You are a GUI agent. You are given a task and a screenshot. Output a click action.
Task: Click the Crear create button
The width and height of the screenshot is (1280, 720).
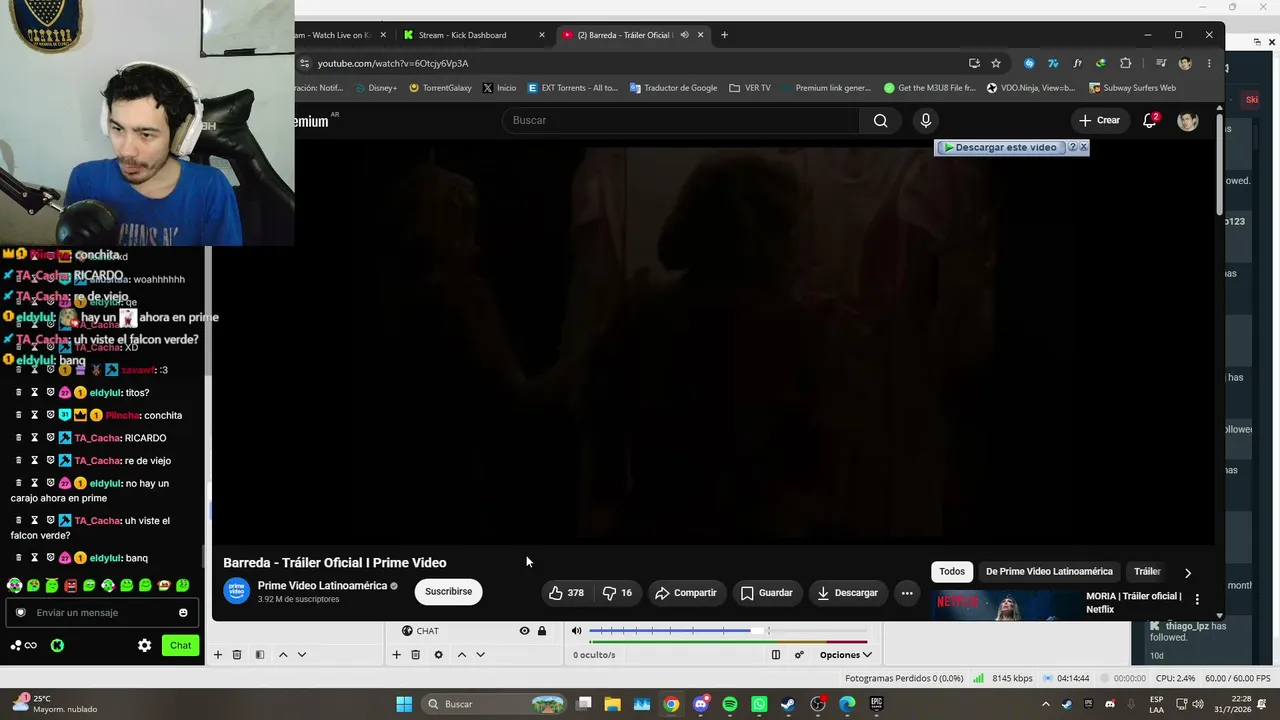(x=1099, y=120)
